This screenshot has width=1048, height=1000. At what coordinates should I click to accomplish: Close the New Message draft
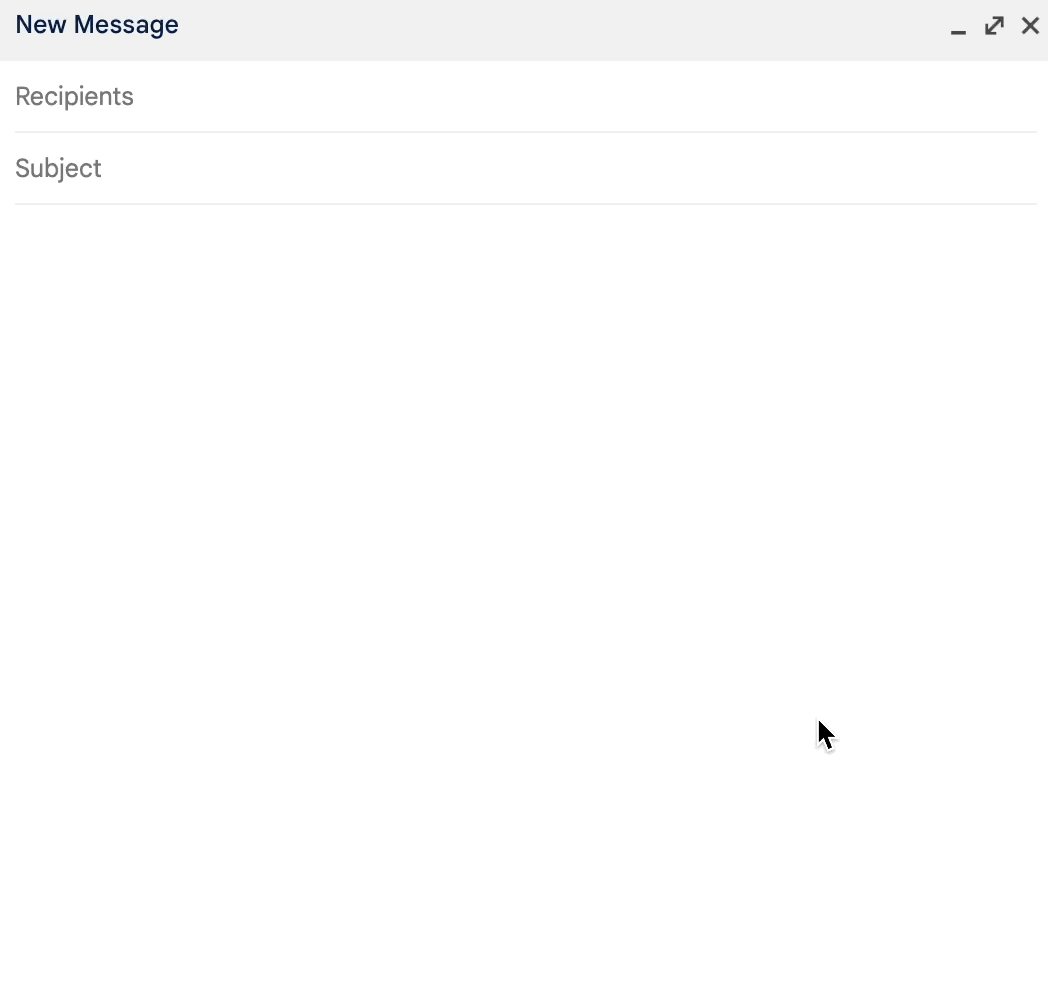point(1031,26)
